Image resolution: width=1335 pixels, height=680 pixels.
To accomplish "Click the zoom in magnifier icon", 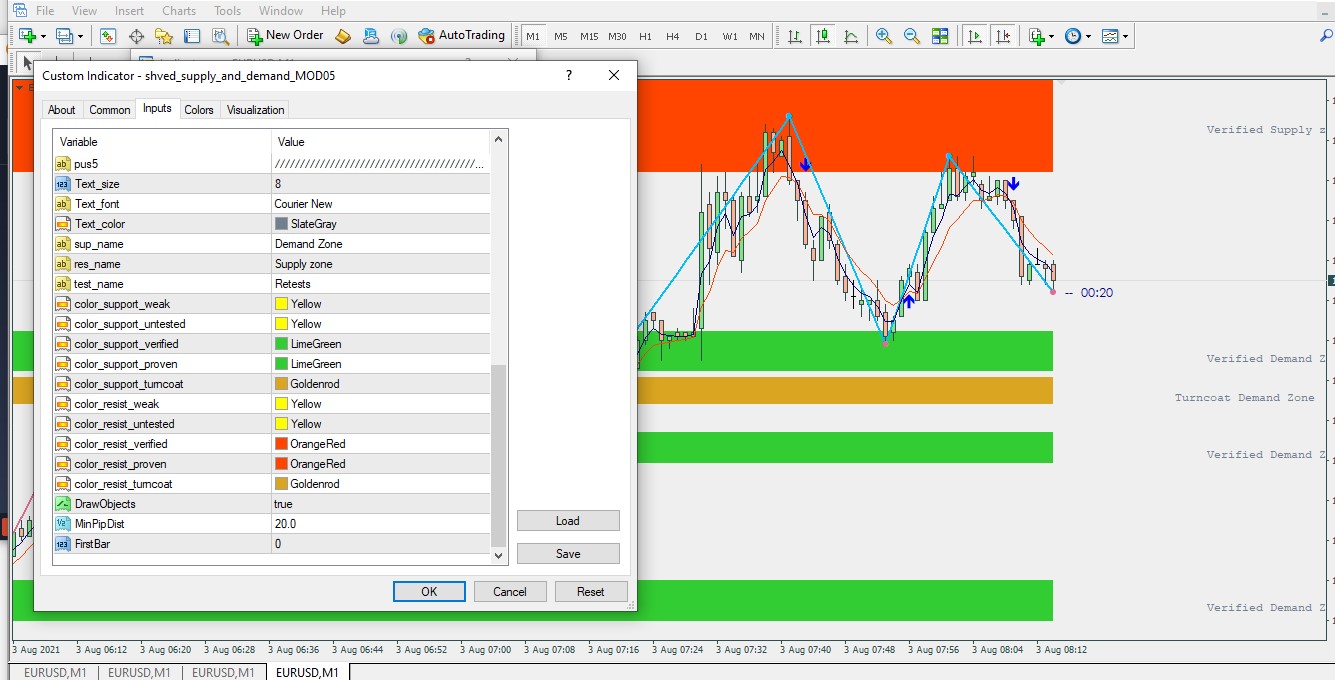I will tap(884, 36).
